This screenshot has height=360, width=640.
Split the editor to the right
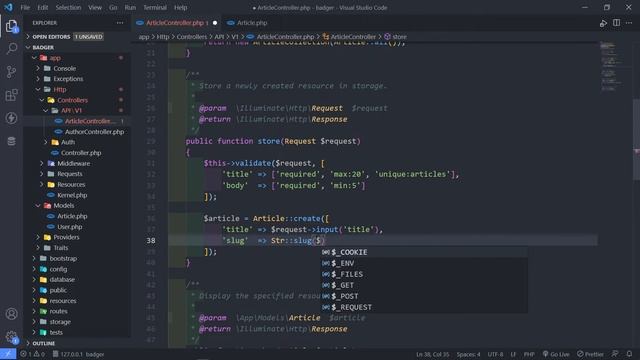point(616,23)
